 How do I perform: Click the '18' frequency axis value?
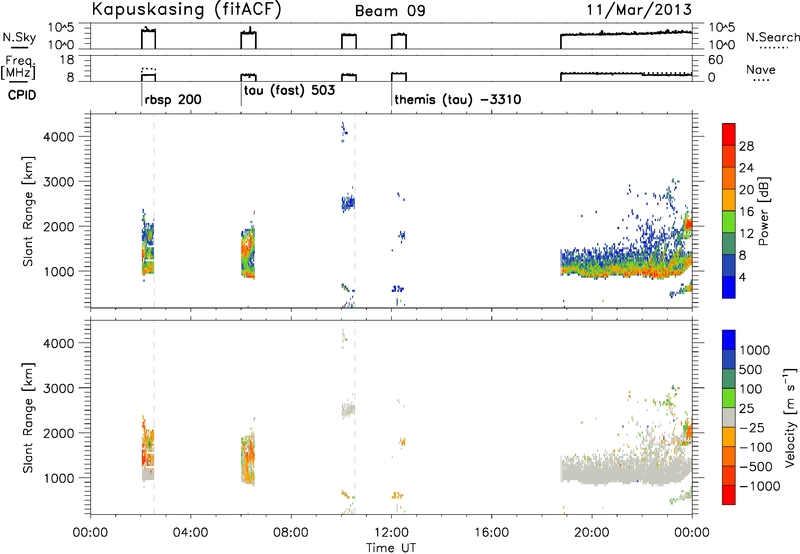(x=67, y=60)
